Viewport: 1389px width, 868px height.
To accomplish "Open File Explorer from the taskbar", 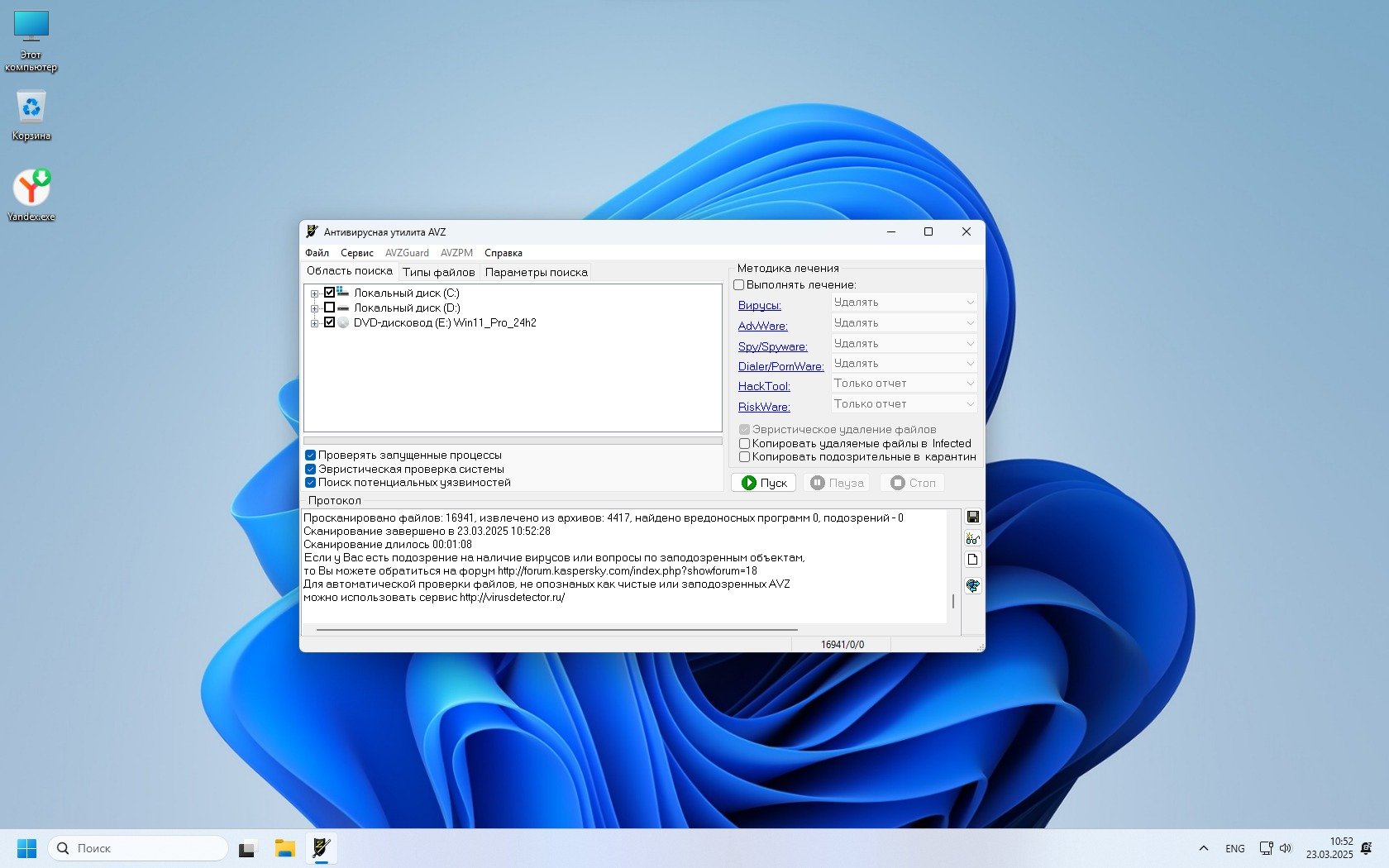I will pos(285,848).
